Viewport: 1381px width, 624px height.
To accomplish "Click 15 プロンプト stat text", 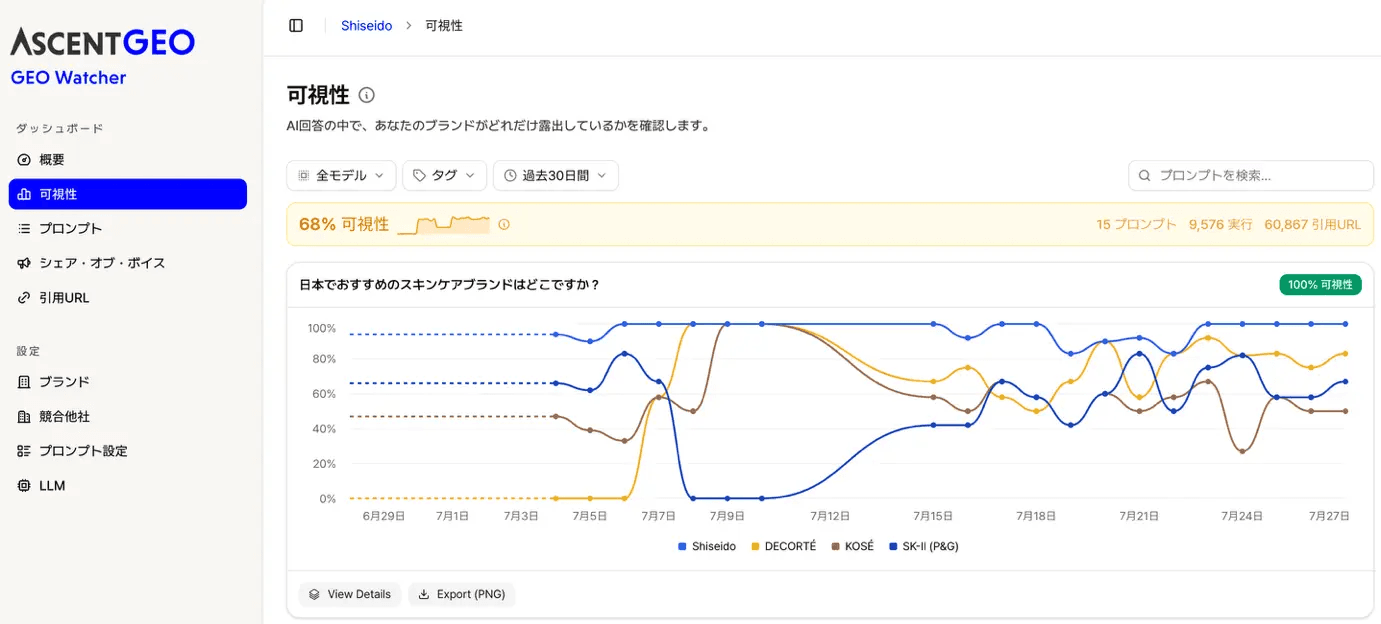I will 1136,225.
